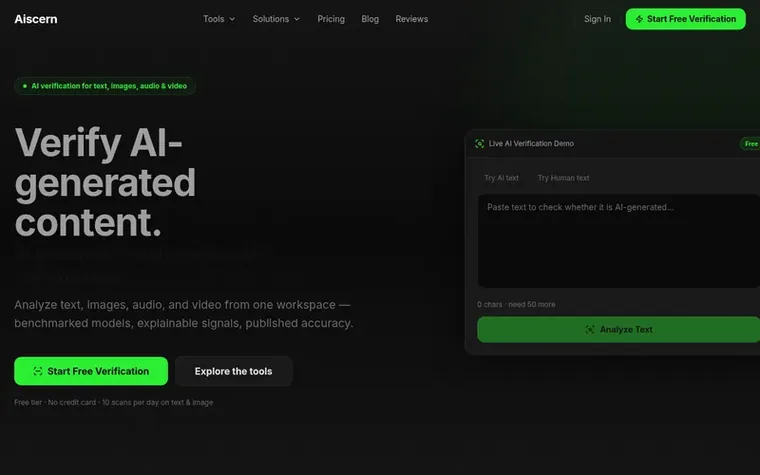Viewport: 760px width, 475px height.
Task: Expand the Tools dropdown chevron
Action: [232, 19]
